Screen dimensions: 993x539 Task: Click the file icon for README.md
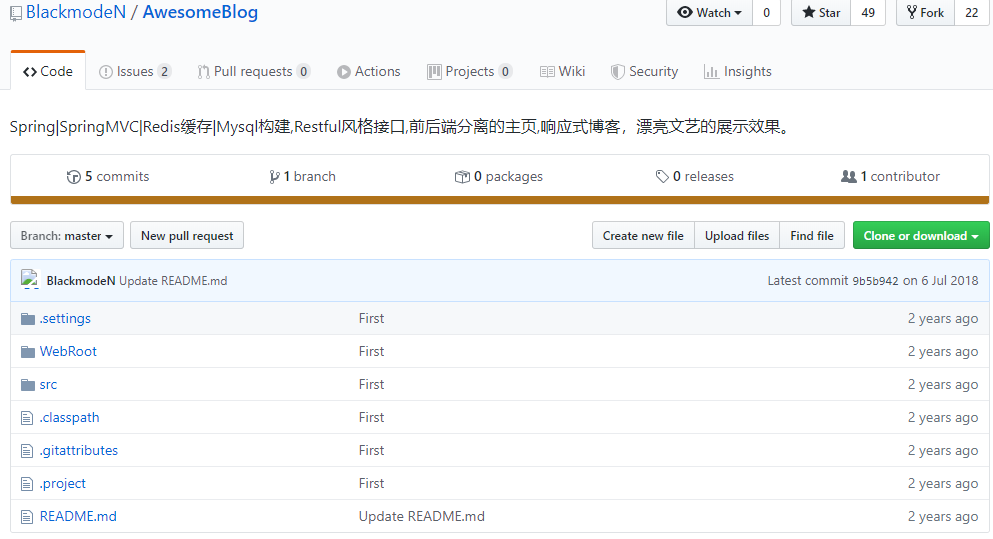27,517
